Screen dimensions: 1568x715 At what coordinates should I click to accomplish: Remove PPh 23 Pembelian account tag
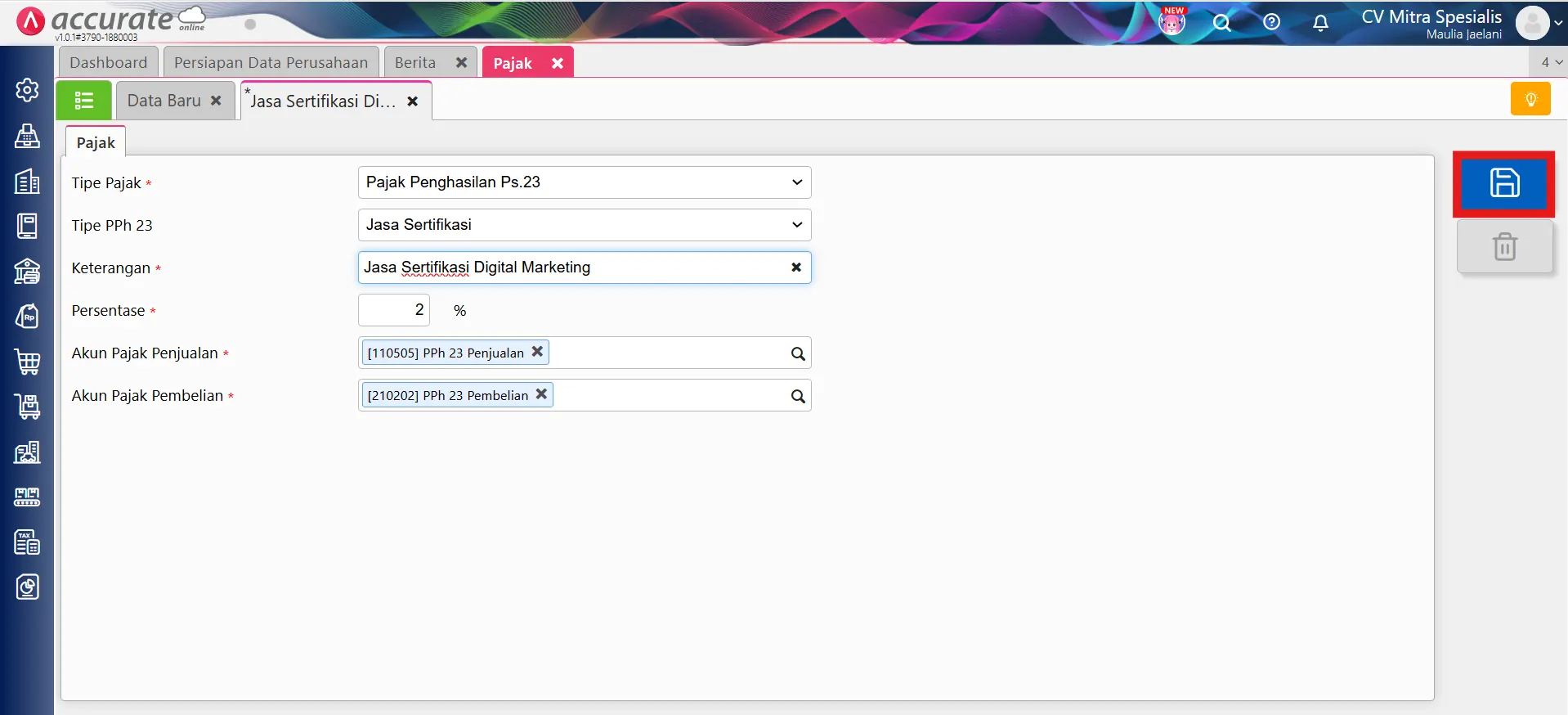(x=541, y=394)
